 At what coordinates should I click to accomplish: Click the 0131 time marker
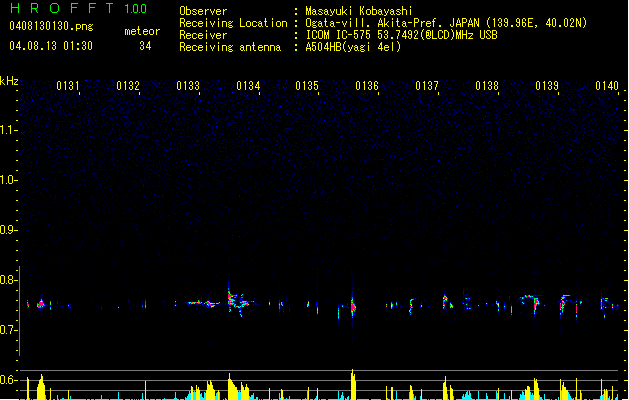[68, 86]
